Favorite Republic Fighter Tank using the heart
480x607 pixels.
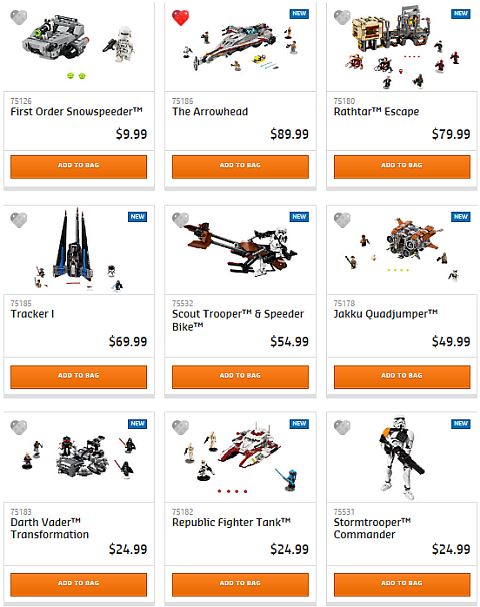[180, 427]
